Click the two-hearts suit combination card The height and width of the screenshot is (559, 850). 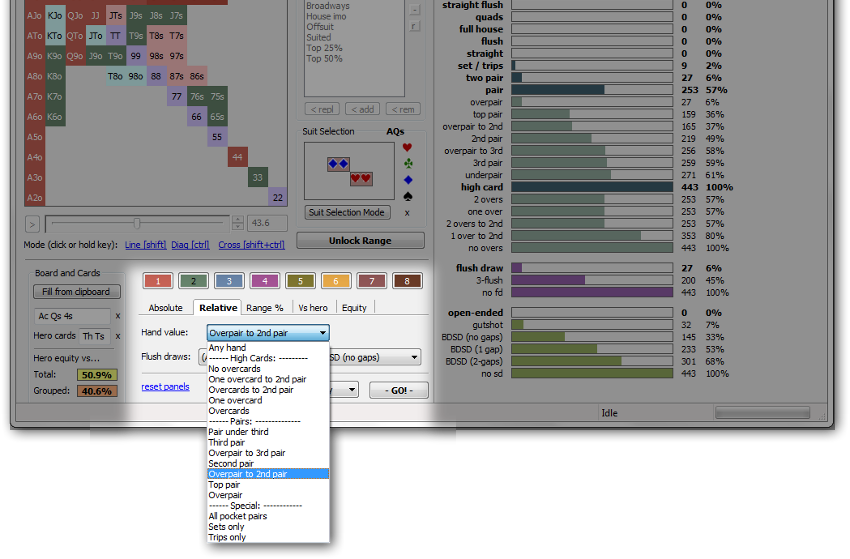[x=361, y=179]
